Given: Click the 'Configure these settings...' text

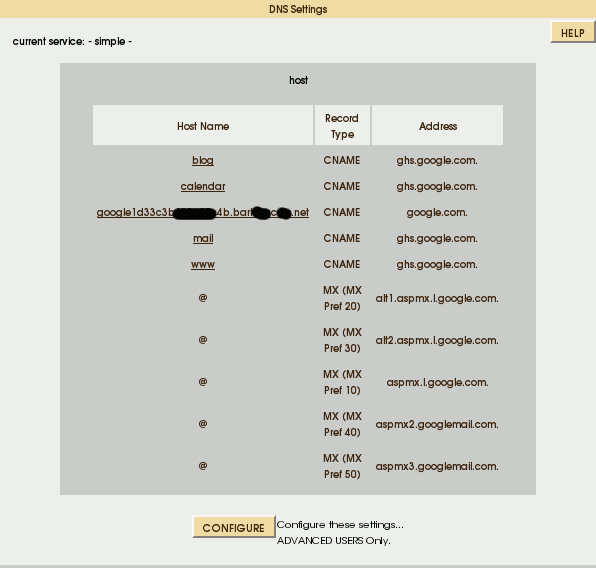Looking at the screenshot, I should click(x=340, y=525).
